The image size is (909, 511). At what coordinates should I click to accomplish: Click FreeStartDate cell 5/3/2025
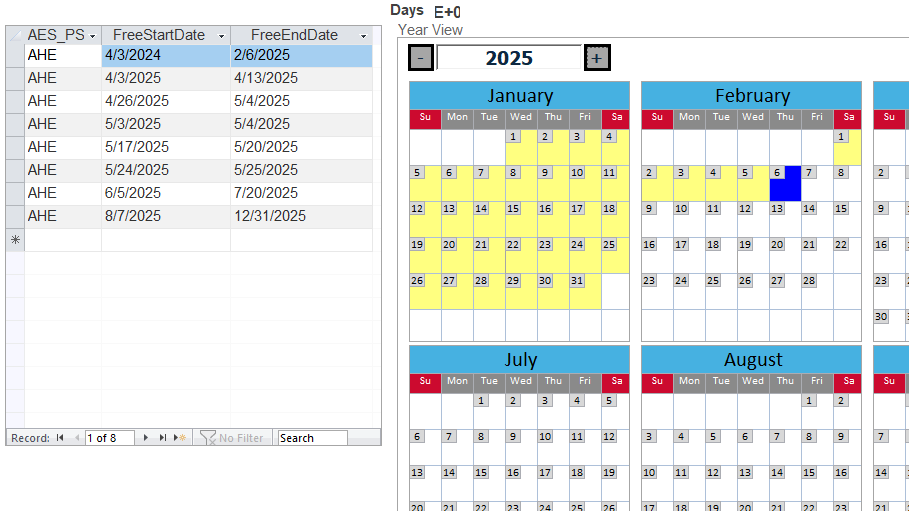(166, 124)
